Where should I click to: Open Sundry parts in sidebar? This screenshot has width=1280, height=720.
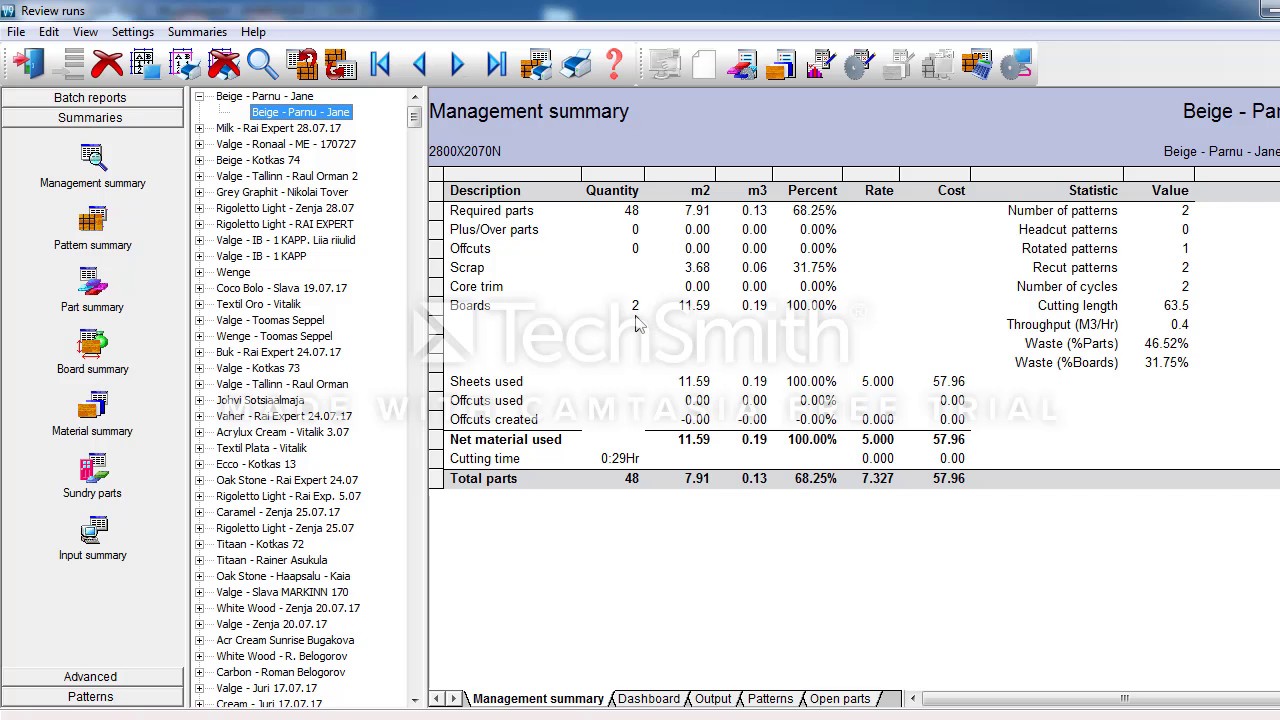pyautogui.click(x=92, y=476)
